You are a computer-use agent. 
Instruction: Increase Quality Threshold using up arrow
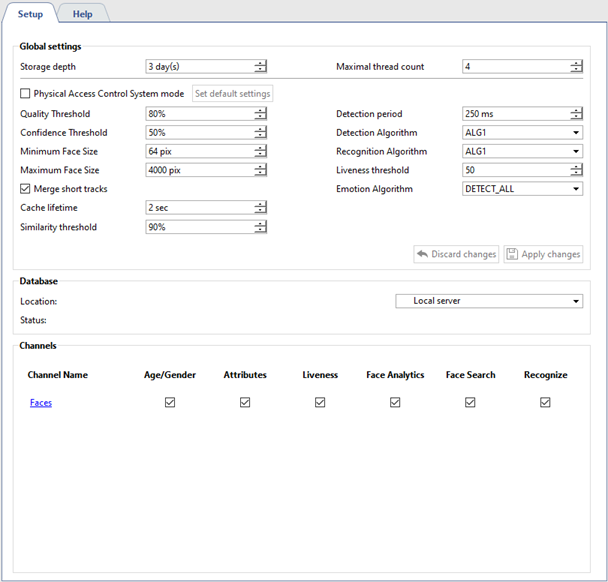[x=260, y=110]
